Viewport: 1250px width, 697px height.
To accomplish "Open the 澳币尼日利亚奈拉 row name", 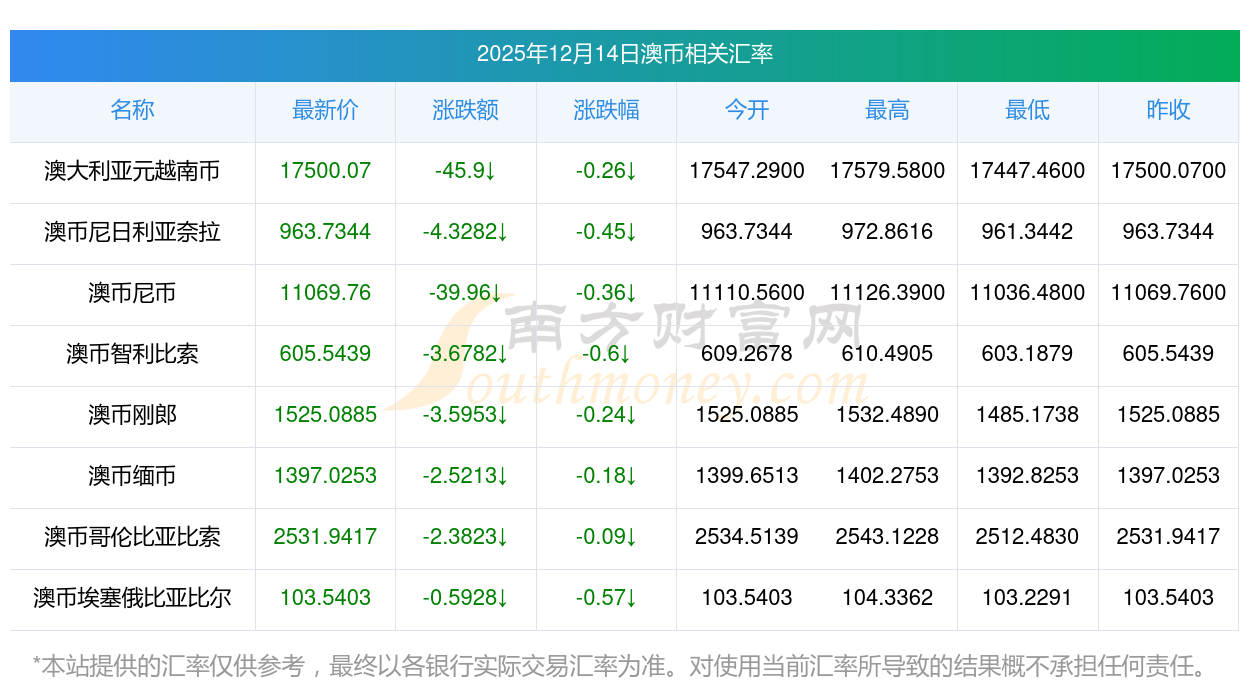I will point(132,232).
